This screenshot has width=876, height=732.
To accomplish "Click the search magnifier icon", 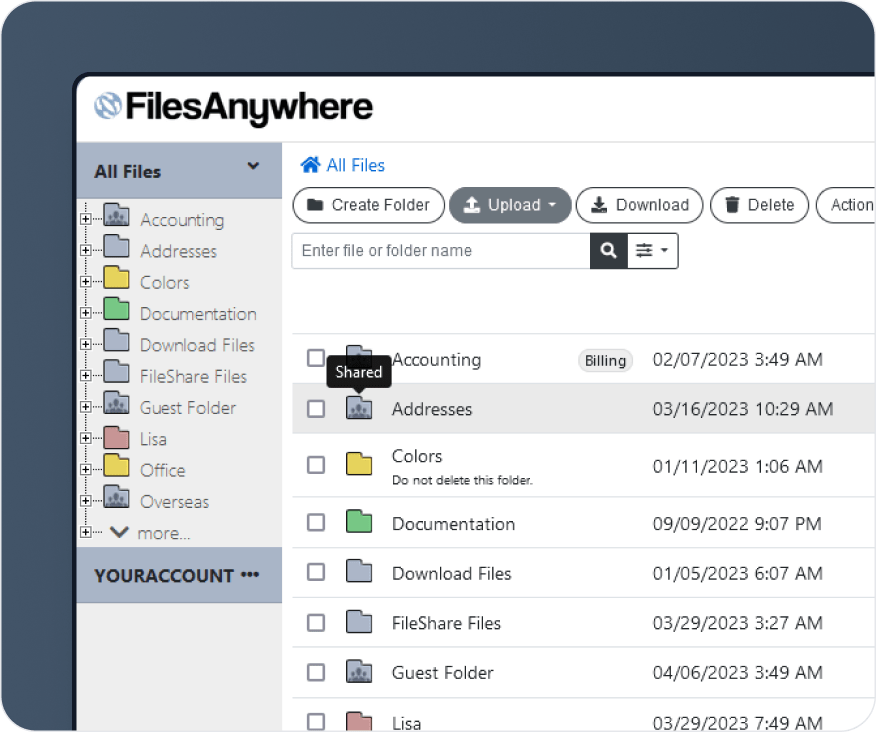I will coord(608,251).
